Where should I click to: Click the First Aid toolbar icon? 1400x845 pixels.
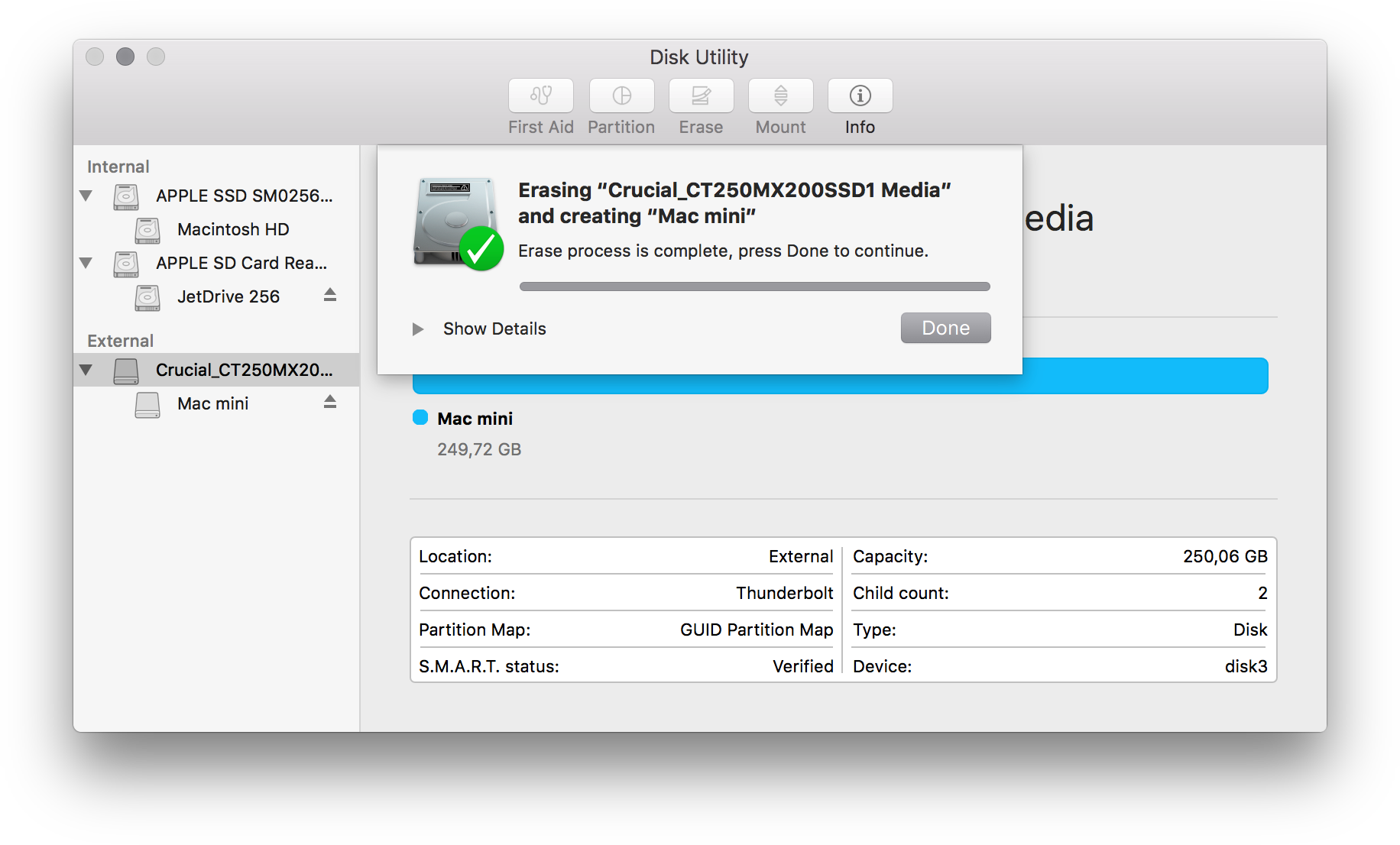(541, 96)
